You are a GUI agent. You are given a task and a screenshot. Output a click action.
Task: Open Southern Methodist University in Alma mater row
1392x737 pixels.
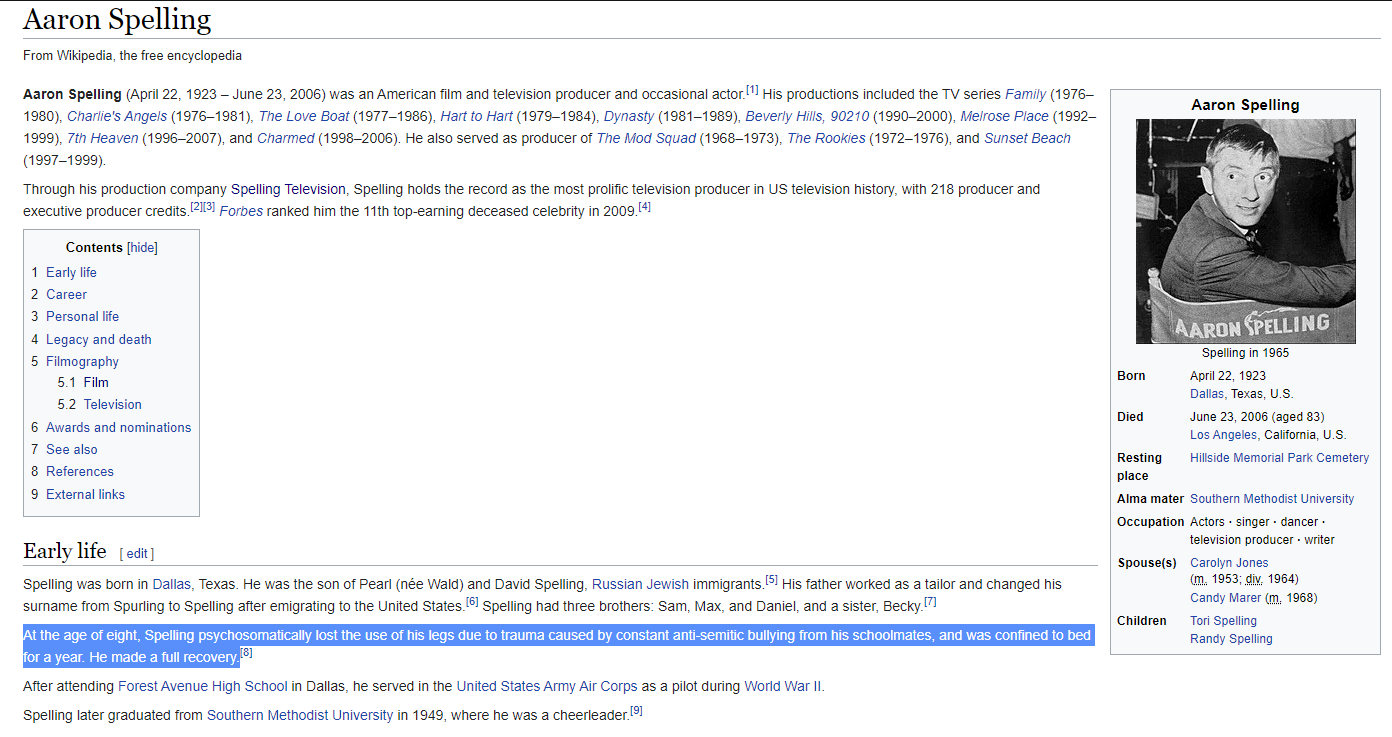click(1272, 499)
